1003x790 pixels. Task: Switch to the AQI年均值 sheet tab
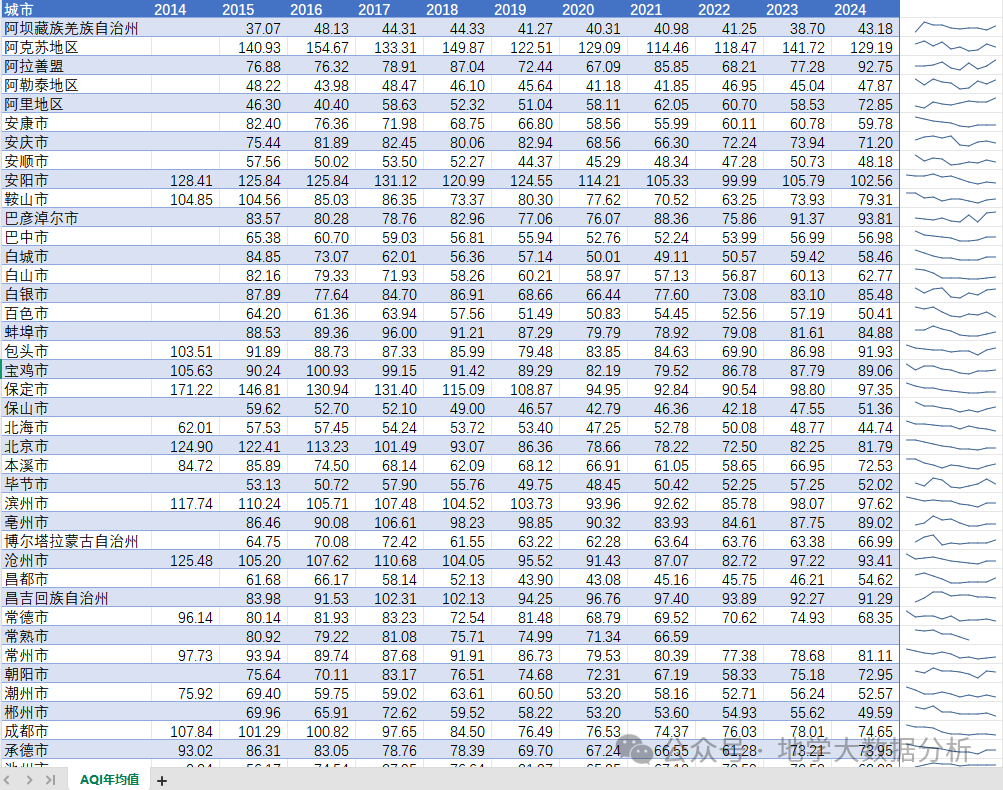(x=109, y=779)
